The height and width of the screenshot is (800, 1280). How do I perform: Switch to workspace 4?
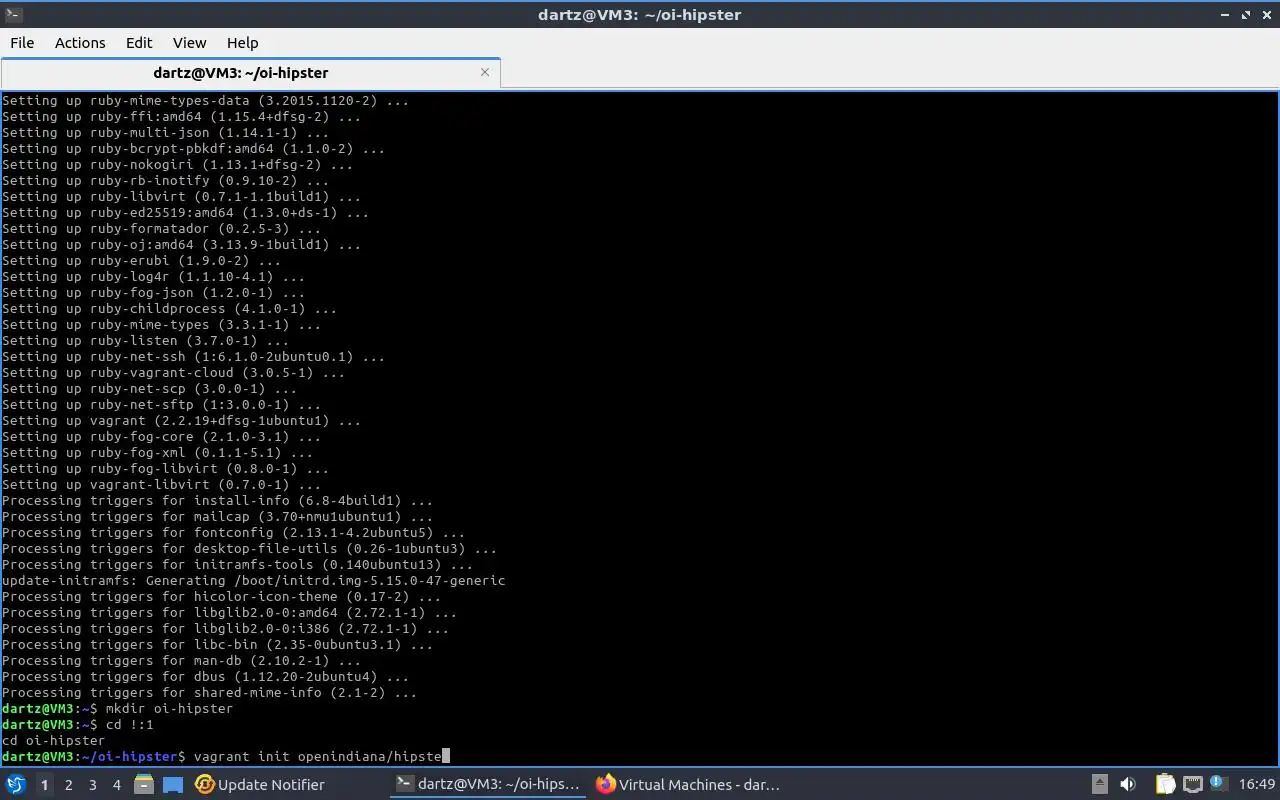pos(116,785)
